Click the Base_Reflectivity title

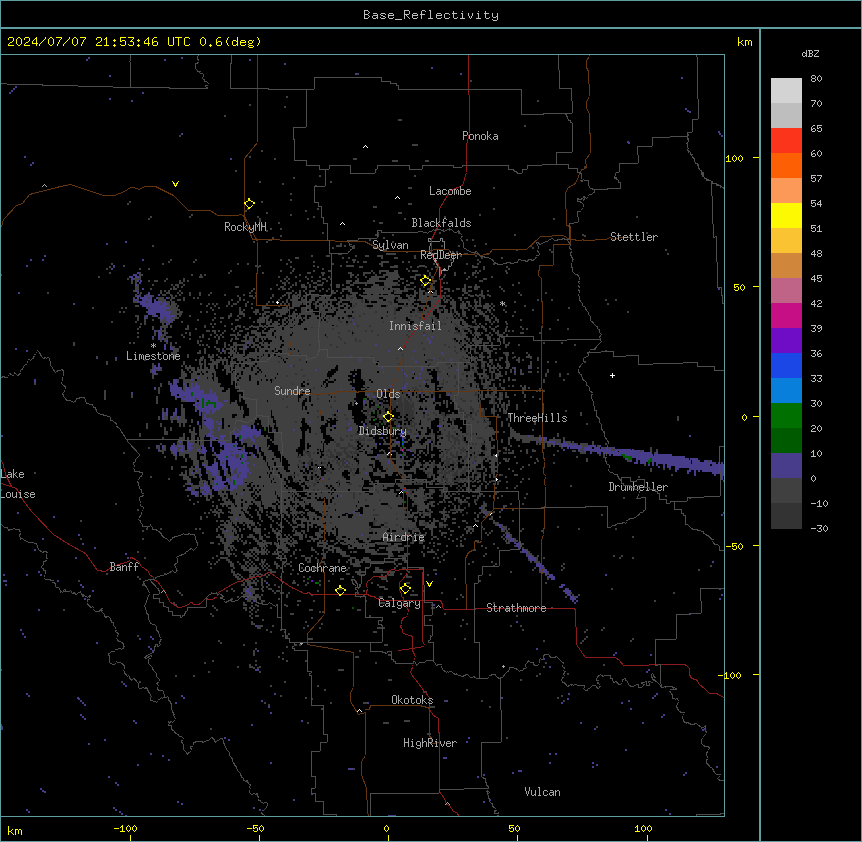(431, 15)
